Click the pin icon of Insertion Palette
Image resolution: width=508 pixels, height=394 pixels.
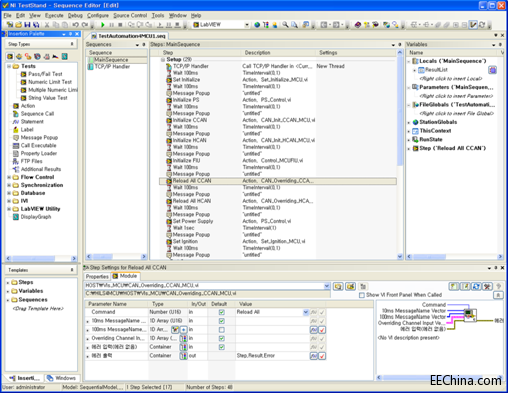(x=70, y=34)
